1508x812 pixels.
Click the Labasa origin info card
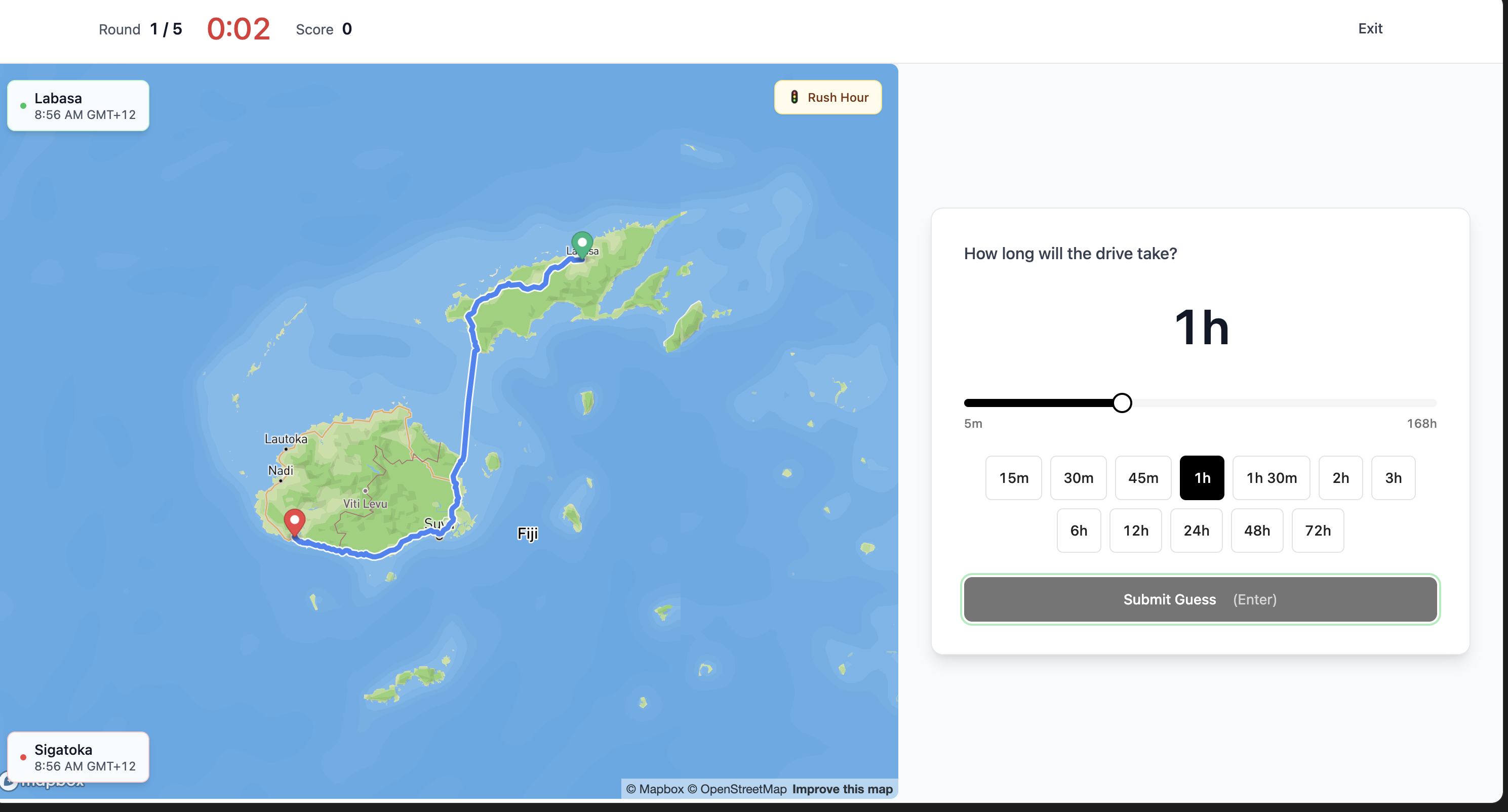coord(78,106)
